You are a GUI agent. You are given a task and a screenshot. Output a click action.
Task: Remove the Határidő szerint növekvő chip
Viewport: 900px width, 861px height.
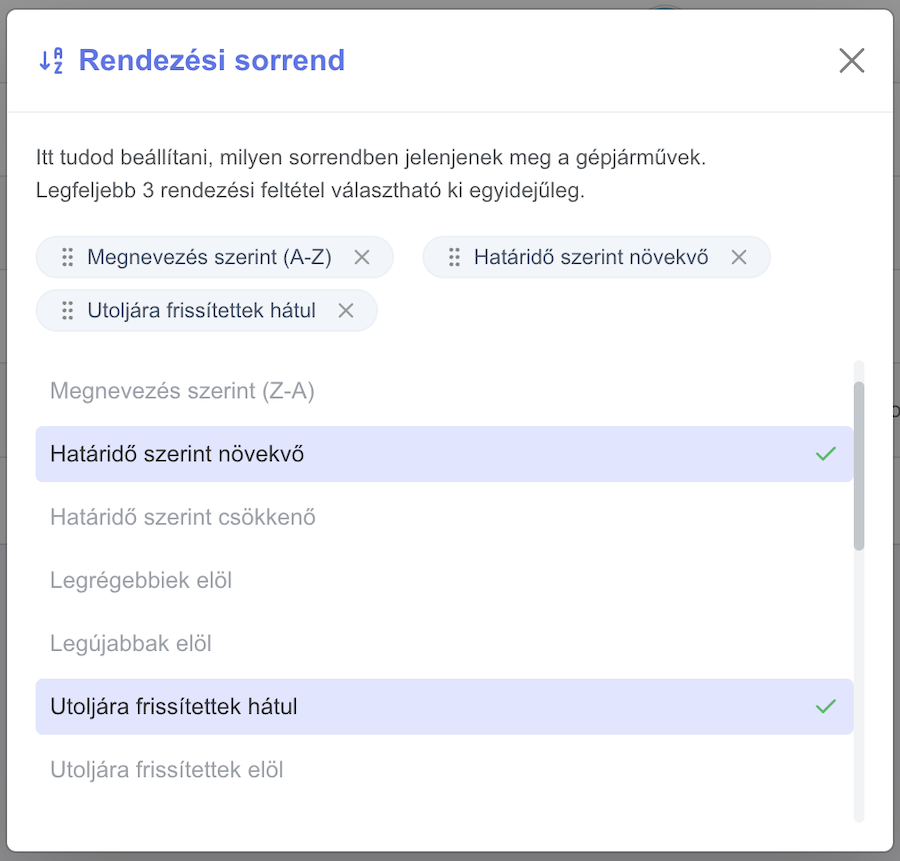point(739,257)
